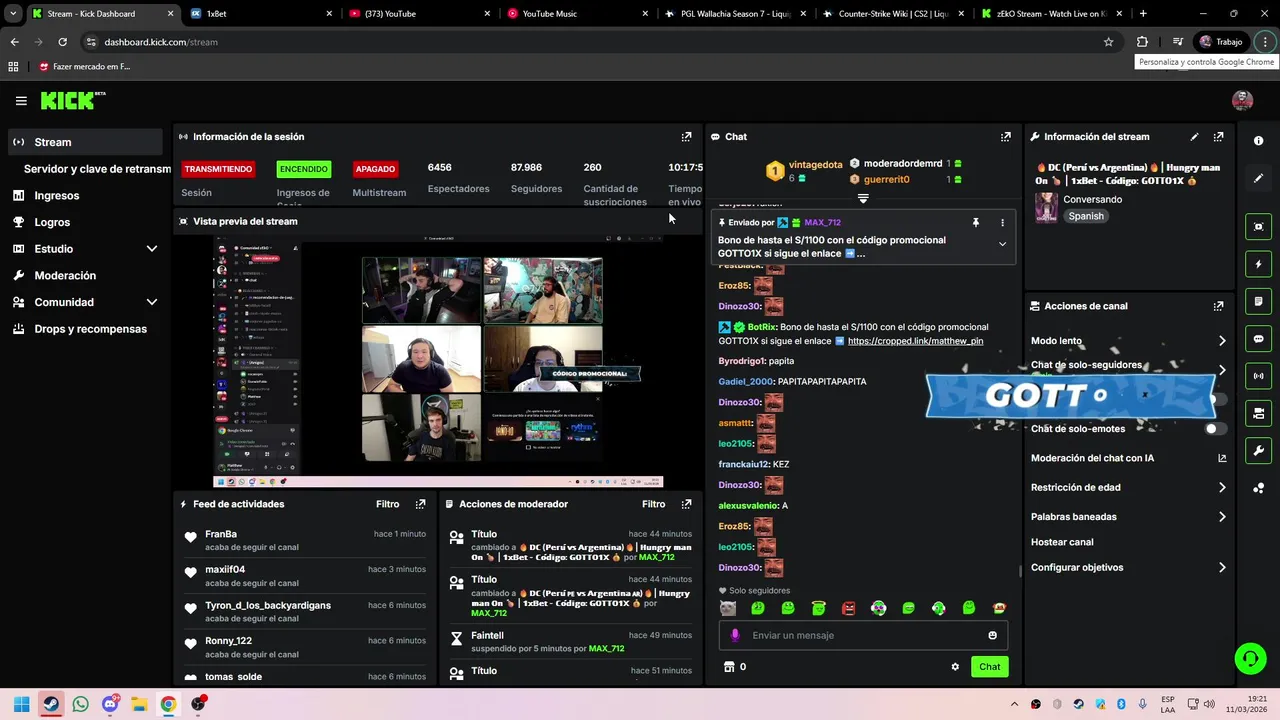1280x720 pixels.
Task: Open Restricción de edad options arrow
Action: (1222, 488)
